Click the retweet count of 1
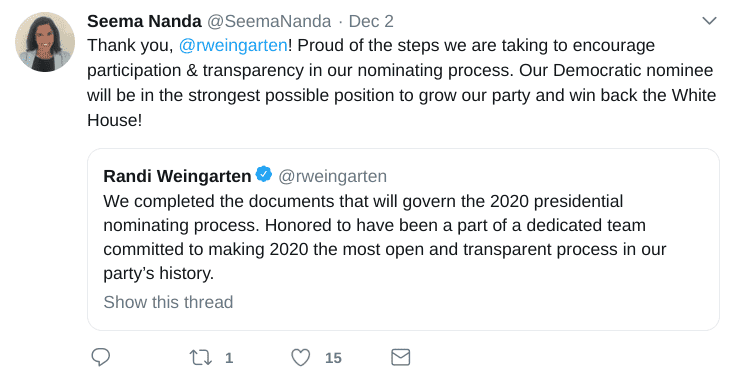The image size is (729, 377). point(229,358)
